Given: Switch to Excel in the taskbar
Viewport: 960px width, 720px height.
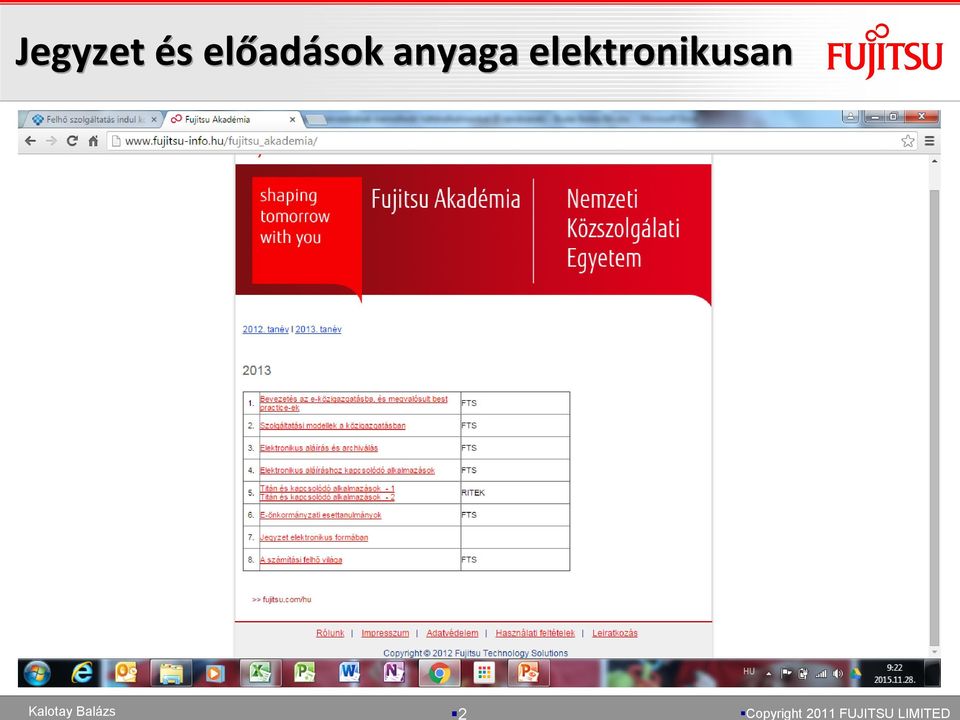Looking at the screenshot, I should (x=260, y=673).
